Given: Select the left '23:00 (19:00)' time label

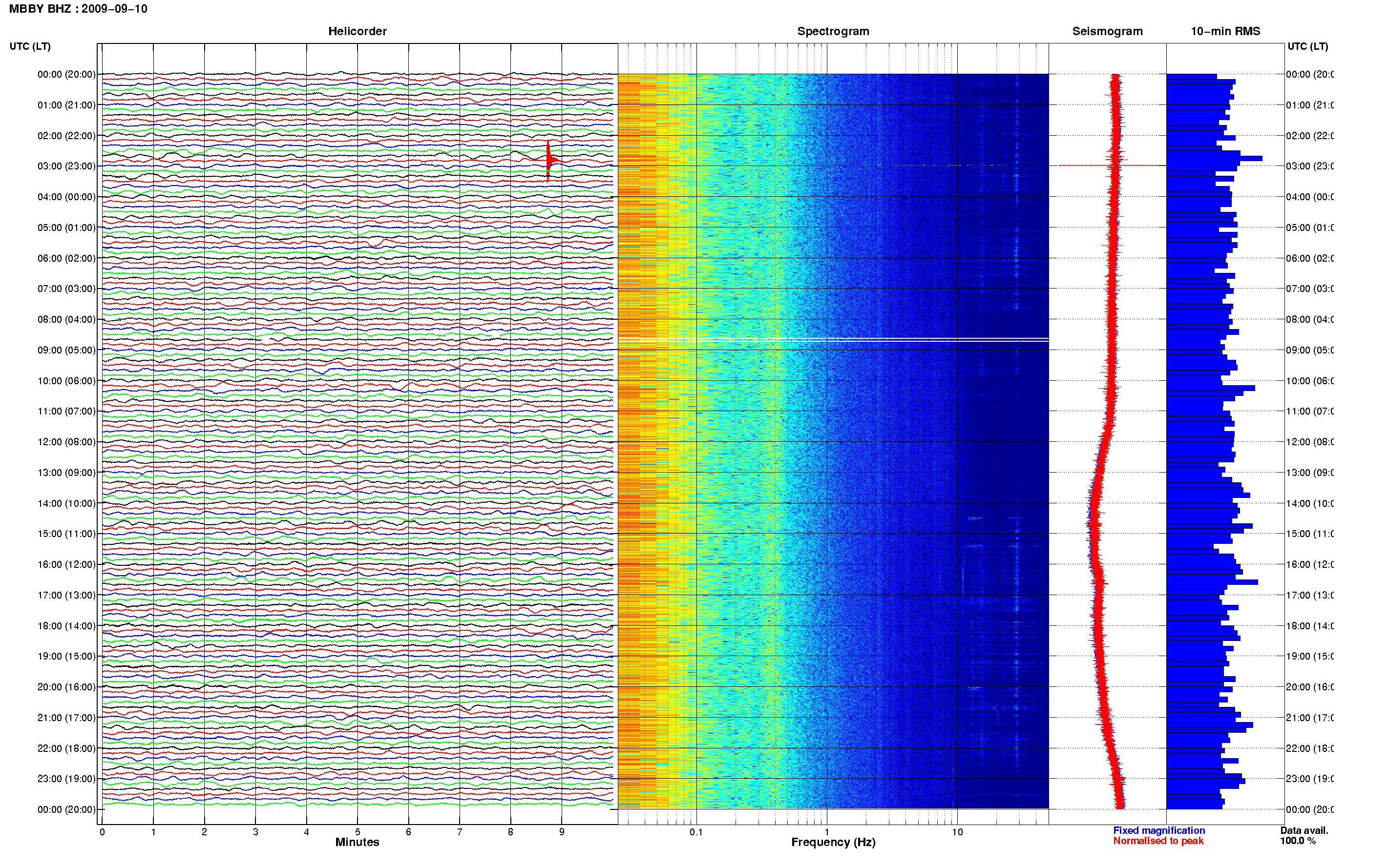Looking at the screenshot, I should point(66,779).
